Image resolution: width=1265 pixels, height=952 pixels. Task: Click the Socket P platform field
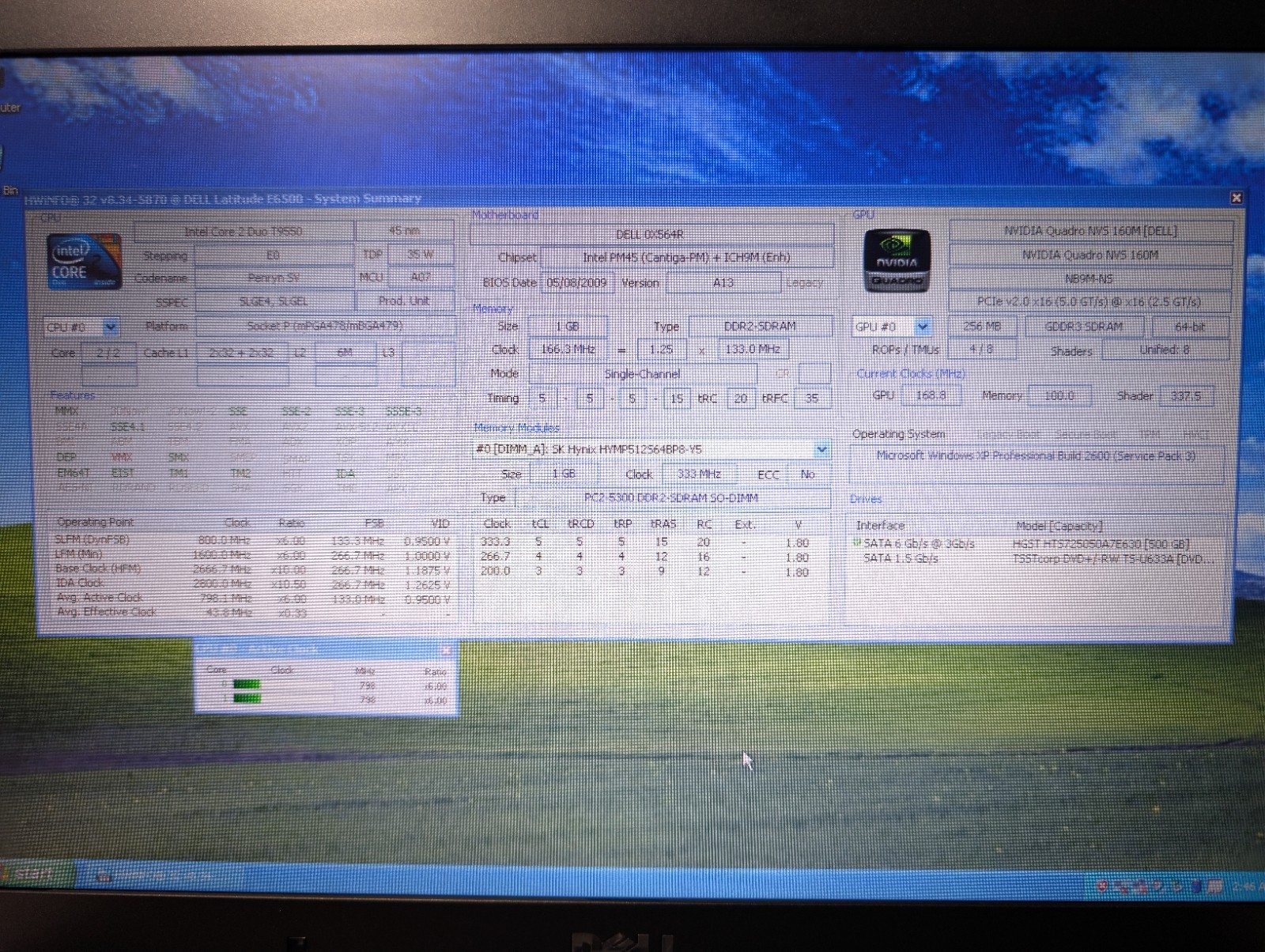click(x=325, y=326)
